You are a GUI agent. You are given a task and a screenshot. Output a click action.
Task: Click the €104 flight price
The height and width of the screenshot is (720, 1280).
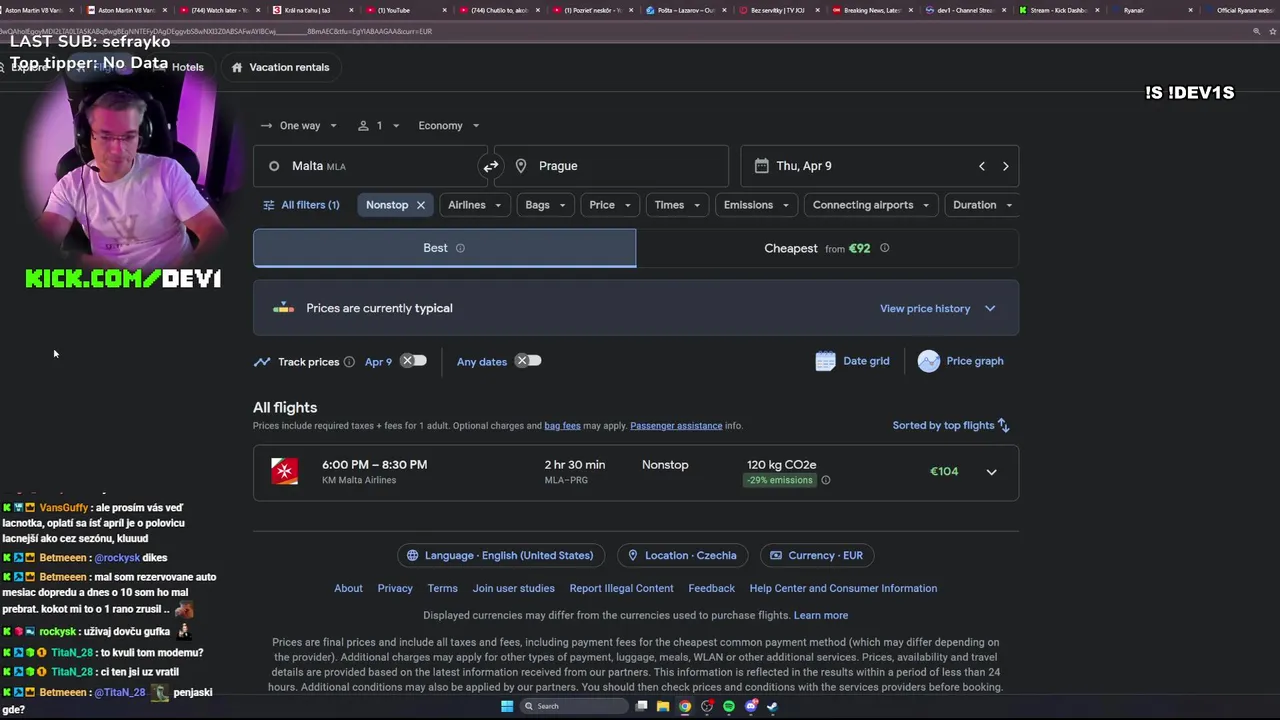pos(944,472)
